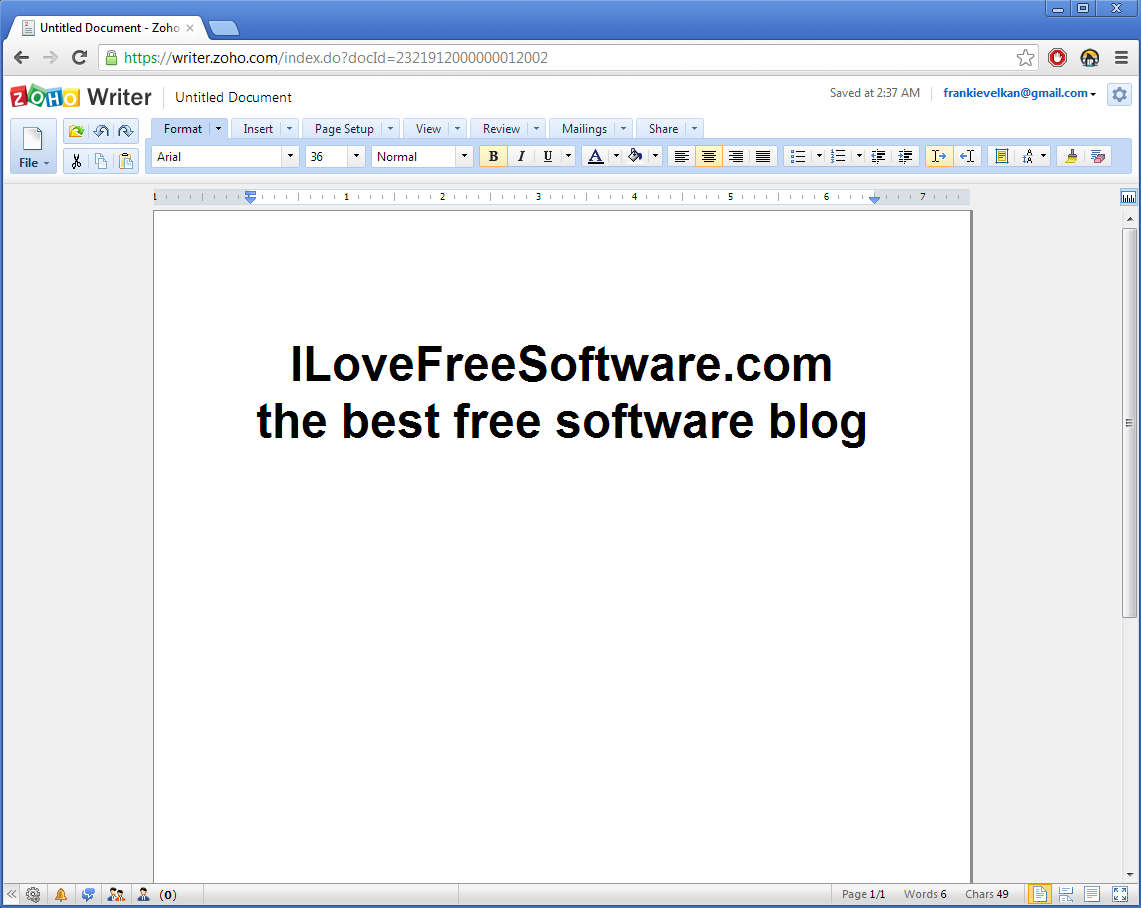Switch to page layout view icon
Viewport: 1141px width, 908px height.
[x=1039, y=894]
